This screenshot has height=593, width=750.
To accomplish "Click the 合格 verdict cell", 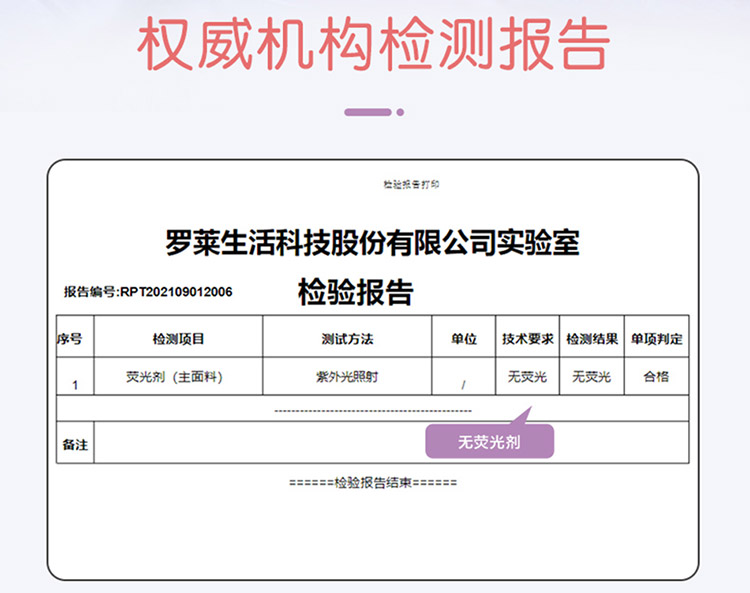I will tap(656, 377).
